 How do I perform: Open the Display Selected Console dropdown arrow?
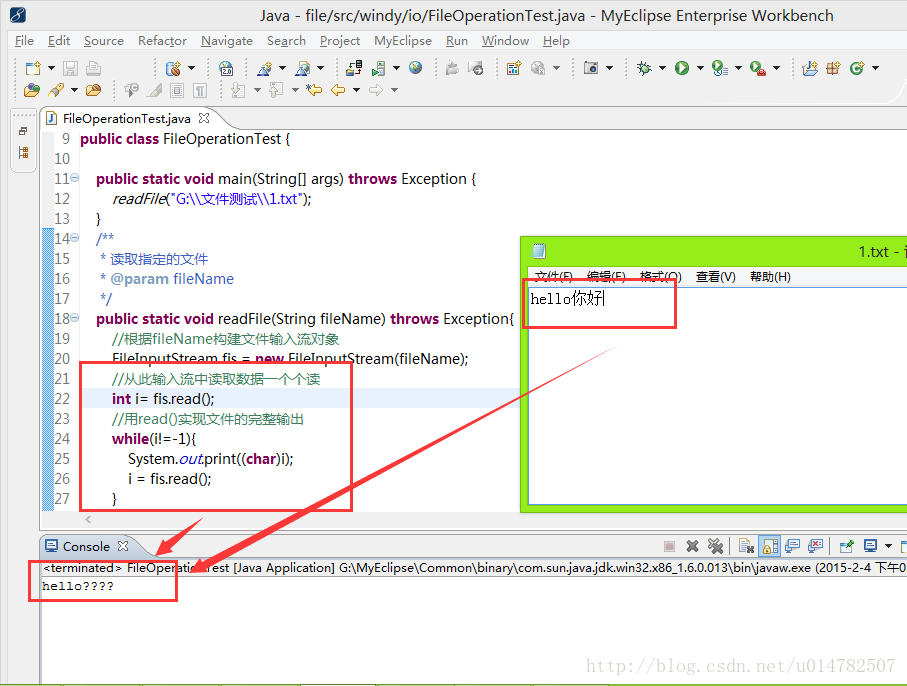[888, 546]
